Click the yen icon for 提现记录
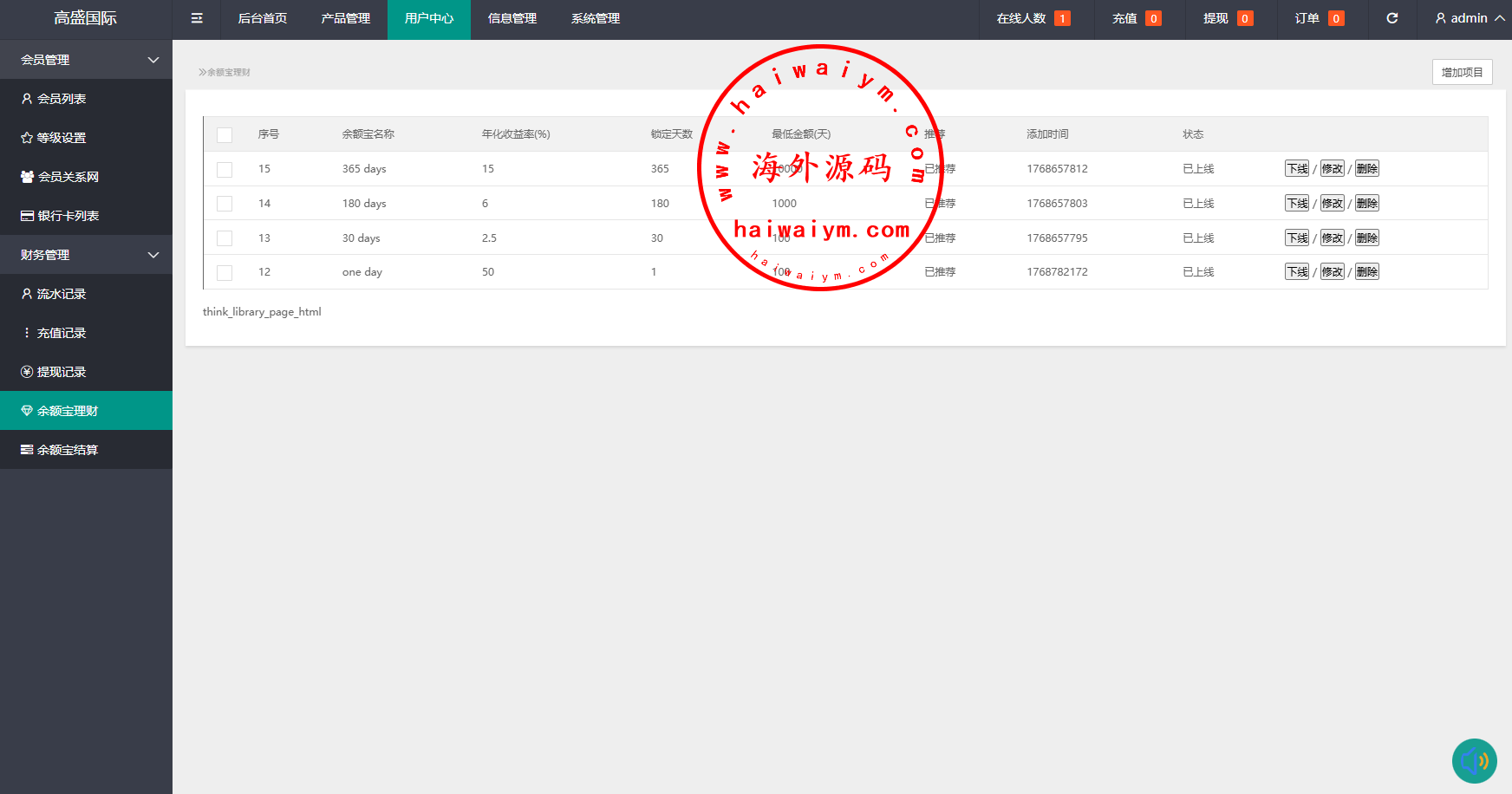 click(27, 372)
